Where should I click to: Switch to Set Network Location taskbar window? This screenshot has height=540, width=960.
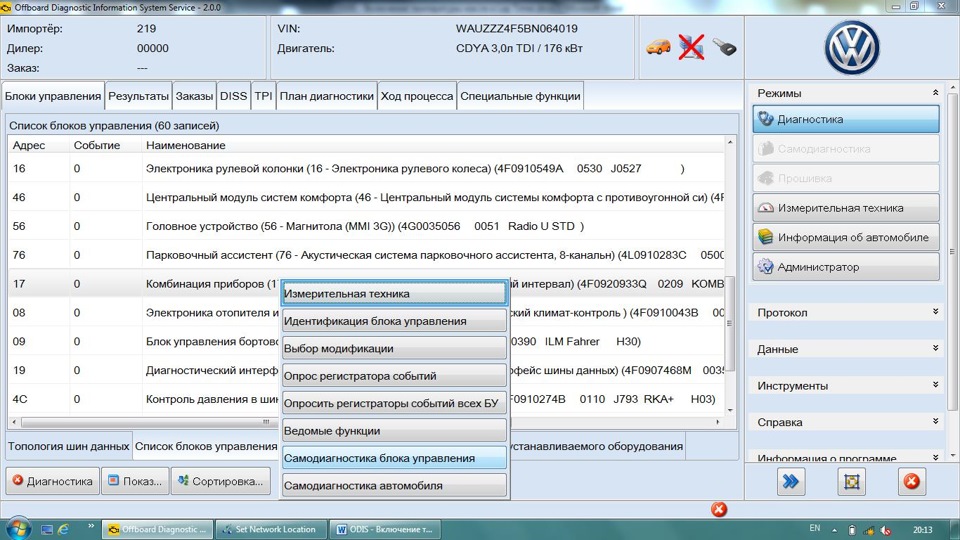(x=270, y=530)
